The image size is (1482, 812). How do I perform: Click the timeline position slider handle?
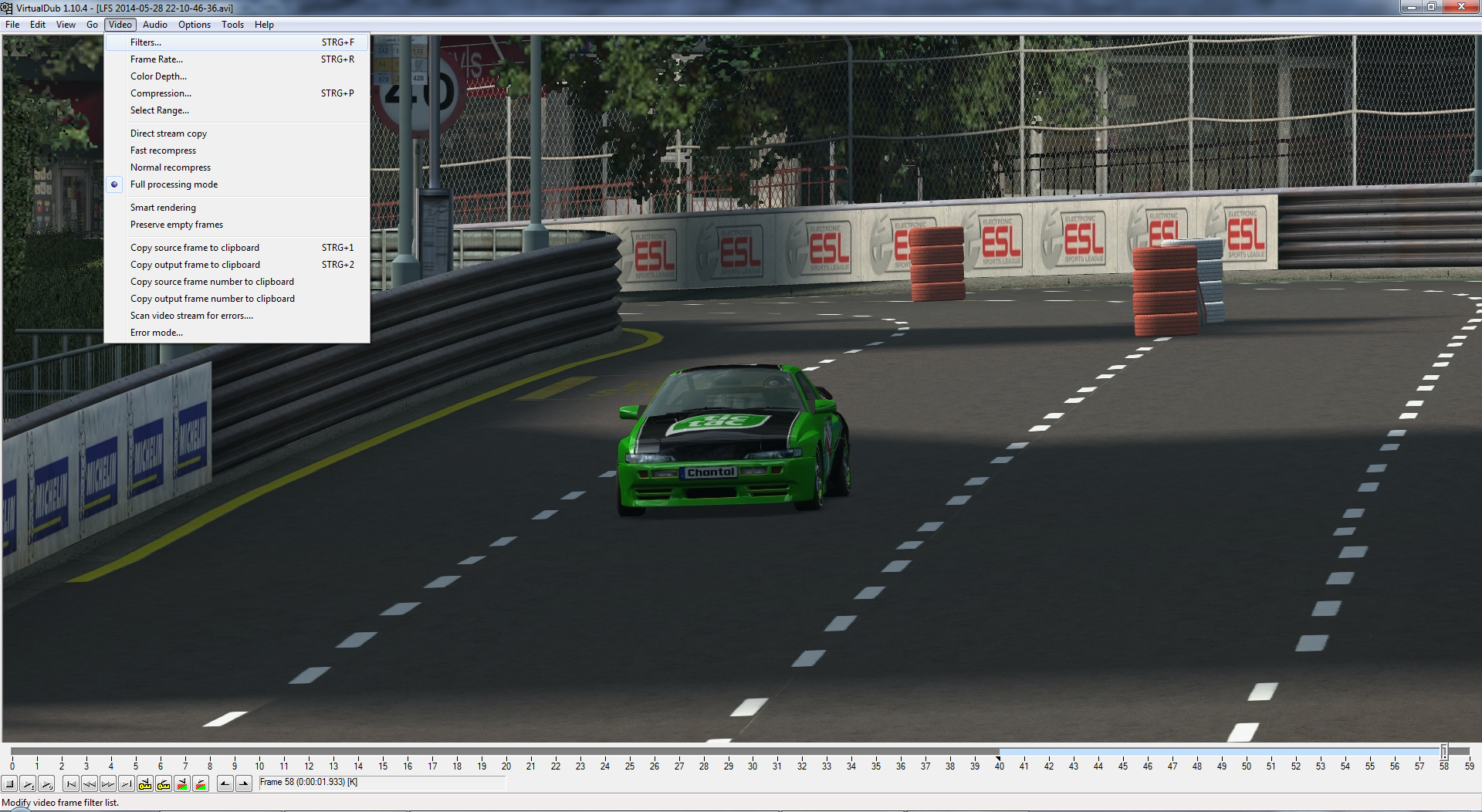(x=1443, y=751)
